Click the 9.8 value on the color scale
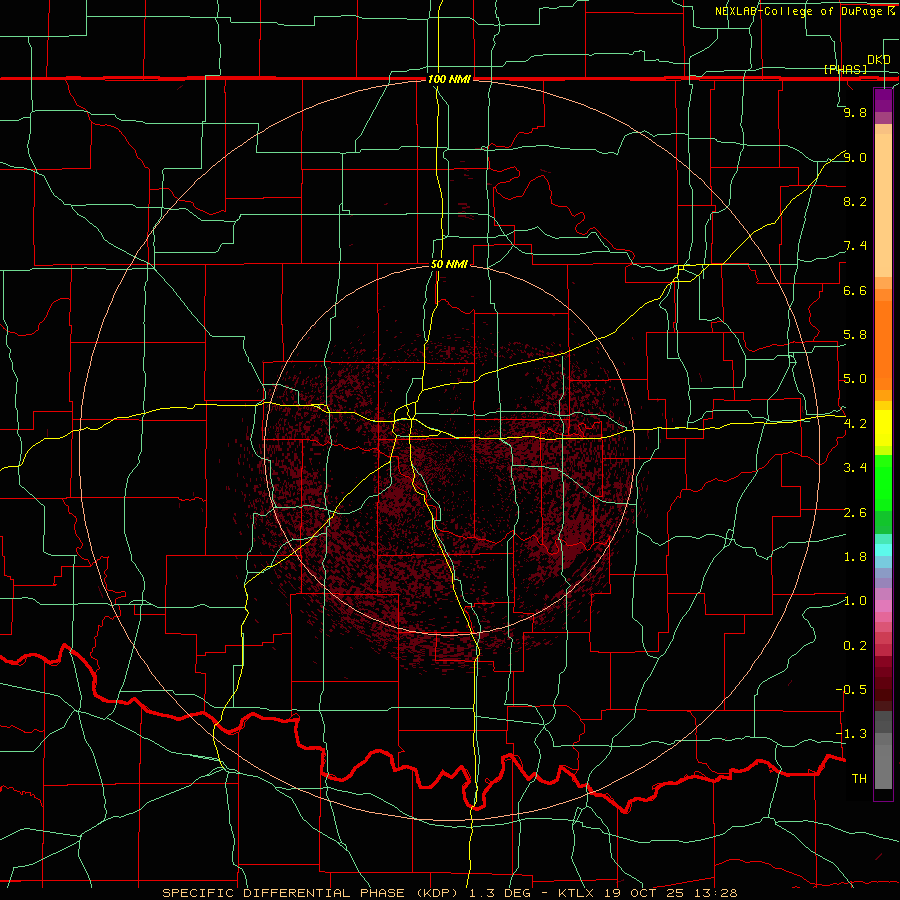This screenshot has height=900, width=900. 855,112
